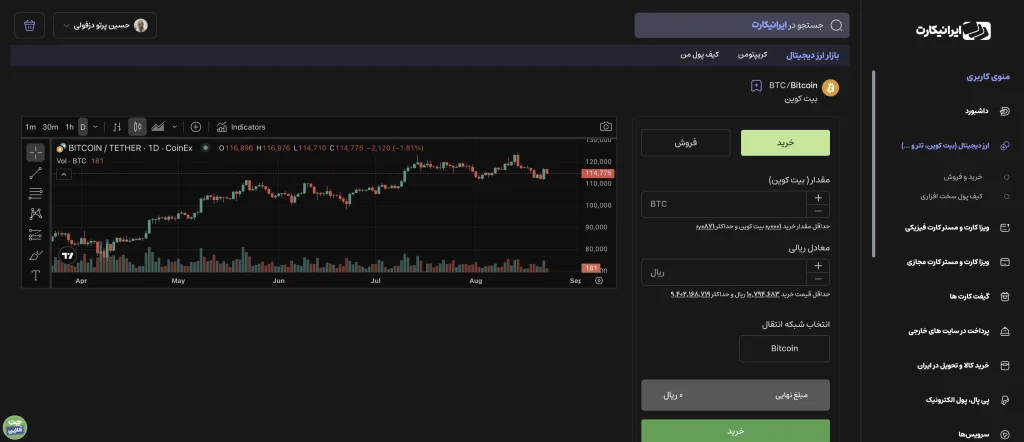Focus the جستجو در ایرانیکارت search box
This screenshot has height=442, width=1024.
pyautogui.click(x=742, y=25)
